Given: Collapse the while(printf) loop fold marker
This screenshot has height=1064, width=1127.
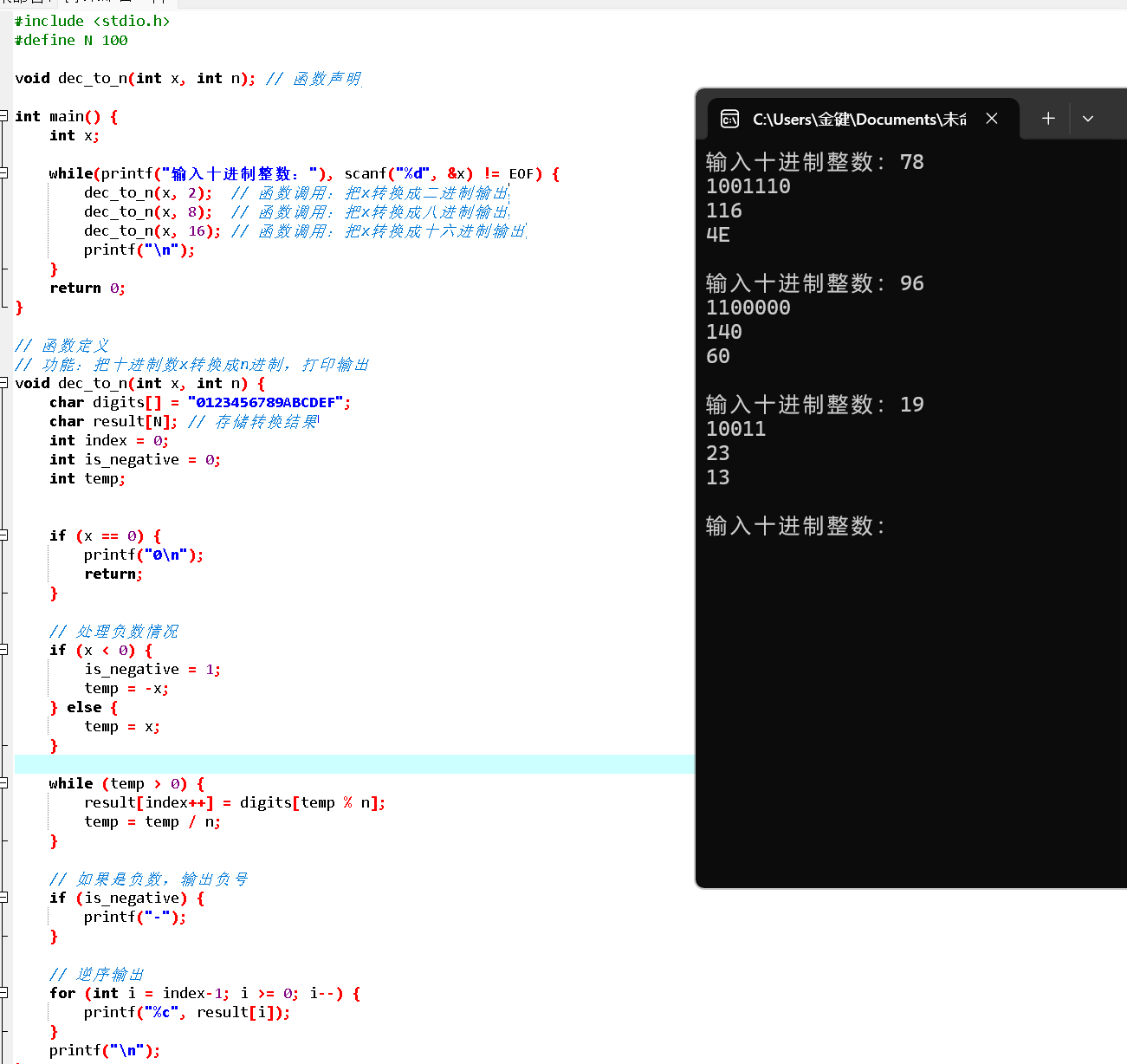Looking at the screenshot, I should [x=4, y=172].
